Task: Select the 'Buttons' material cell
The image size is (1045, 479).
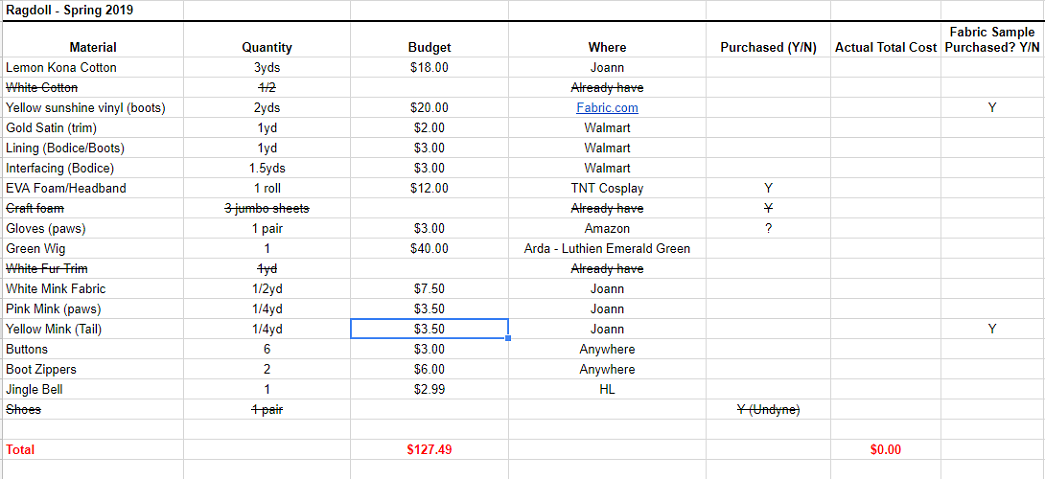Action: 93,349
